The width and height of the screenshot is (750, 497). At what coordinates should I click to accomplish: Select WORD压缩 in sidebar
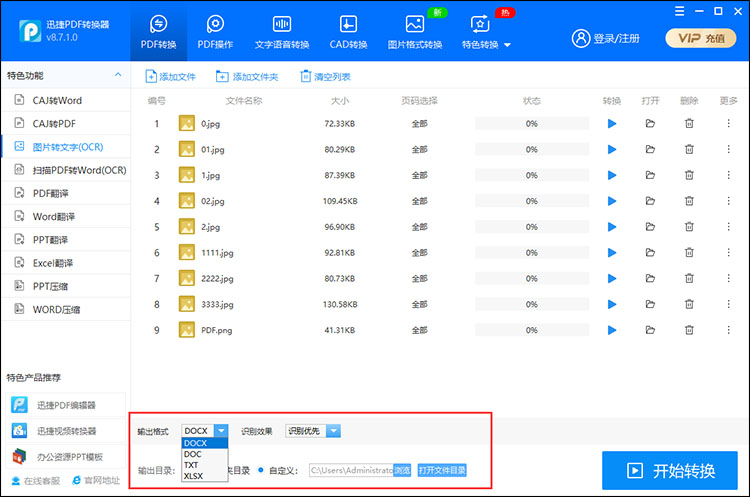[x=66, y=309]
